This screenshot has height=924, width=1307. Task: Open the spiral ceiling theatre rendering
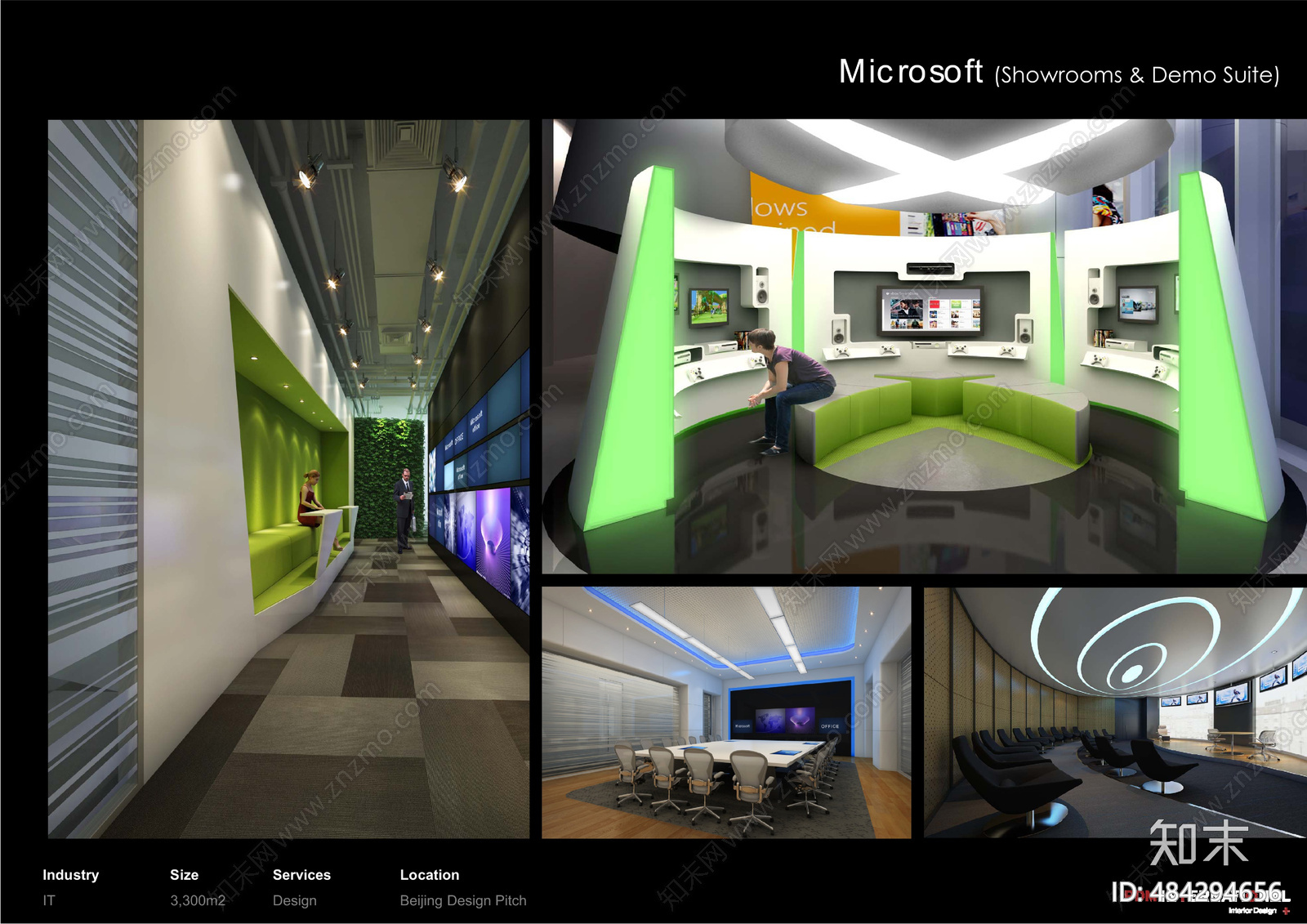[1115, 712]
